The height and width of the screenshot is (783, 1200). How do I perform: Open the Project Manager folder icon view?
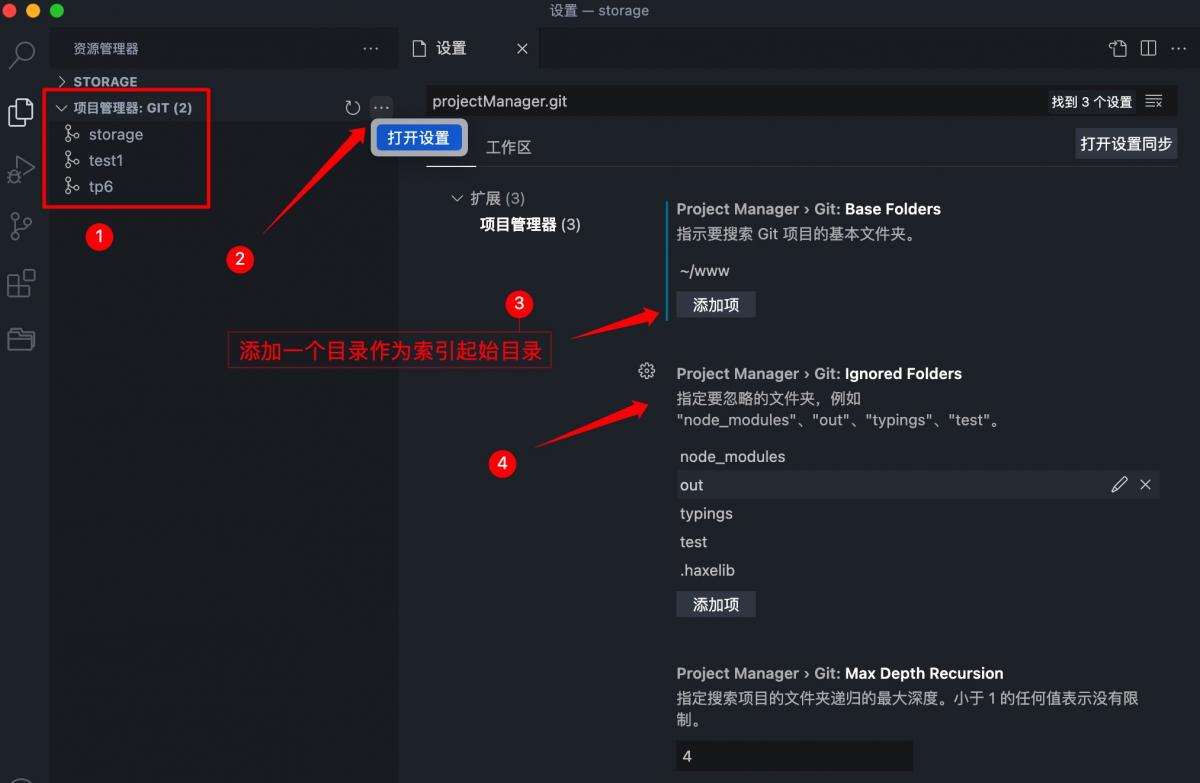[21, 339]
